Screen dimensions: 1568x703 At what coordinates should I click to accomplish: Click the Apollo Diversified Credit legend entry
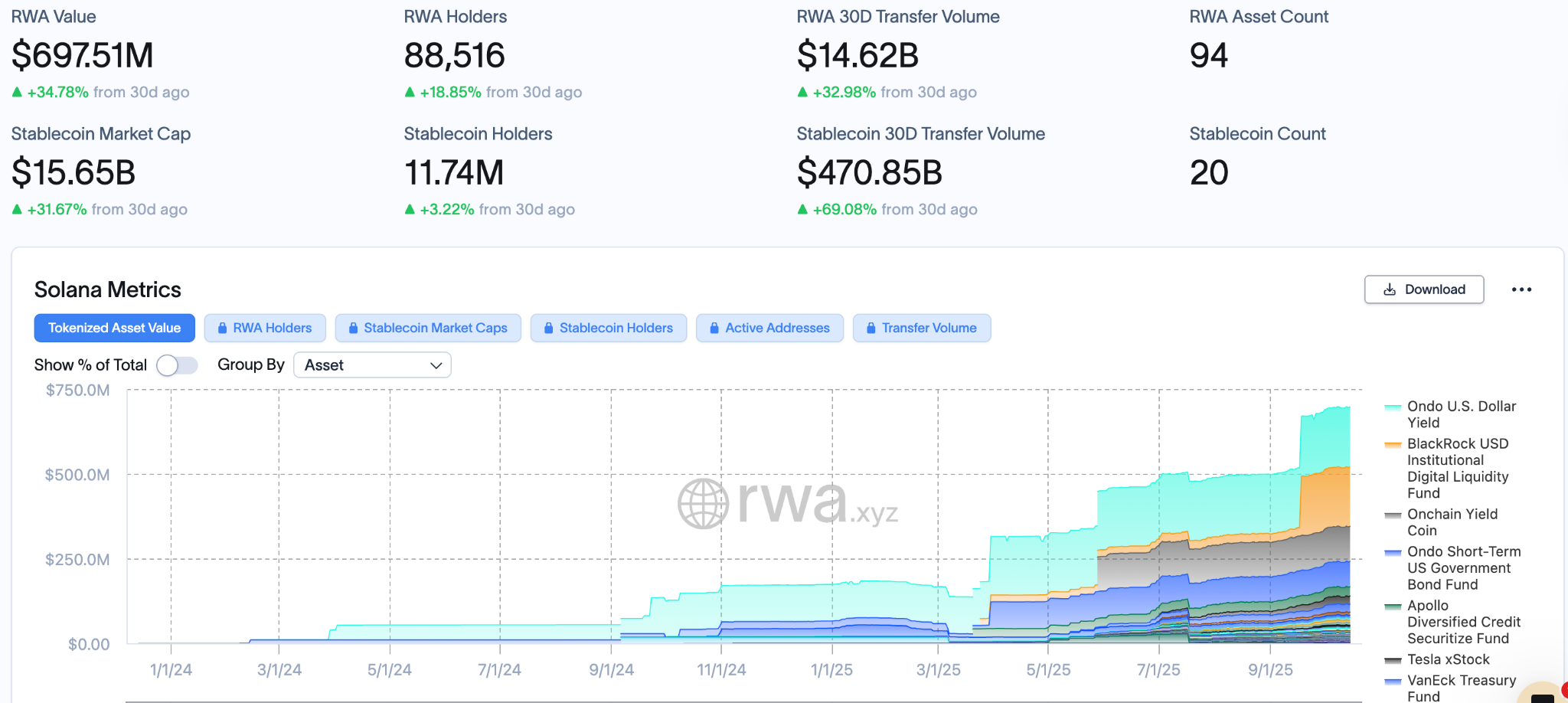[1463, 622]
